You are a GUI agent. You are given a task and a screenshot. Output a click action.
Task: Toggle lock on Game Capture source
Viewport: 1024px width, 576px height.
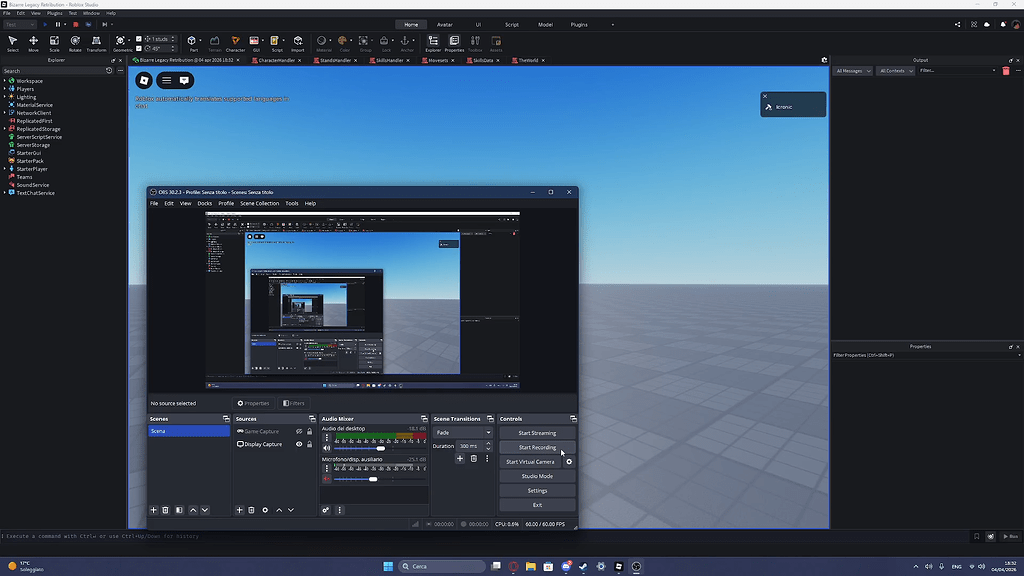tap(310, 431)
